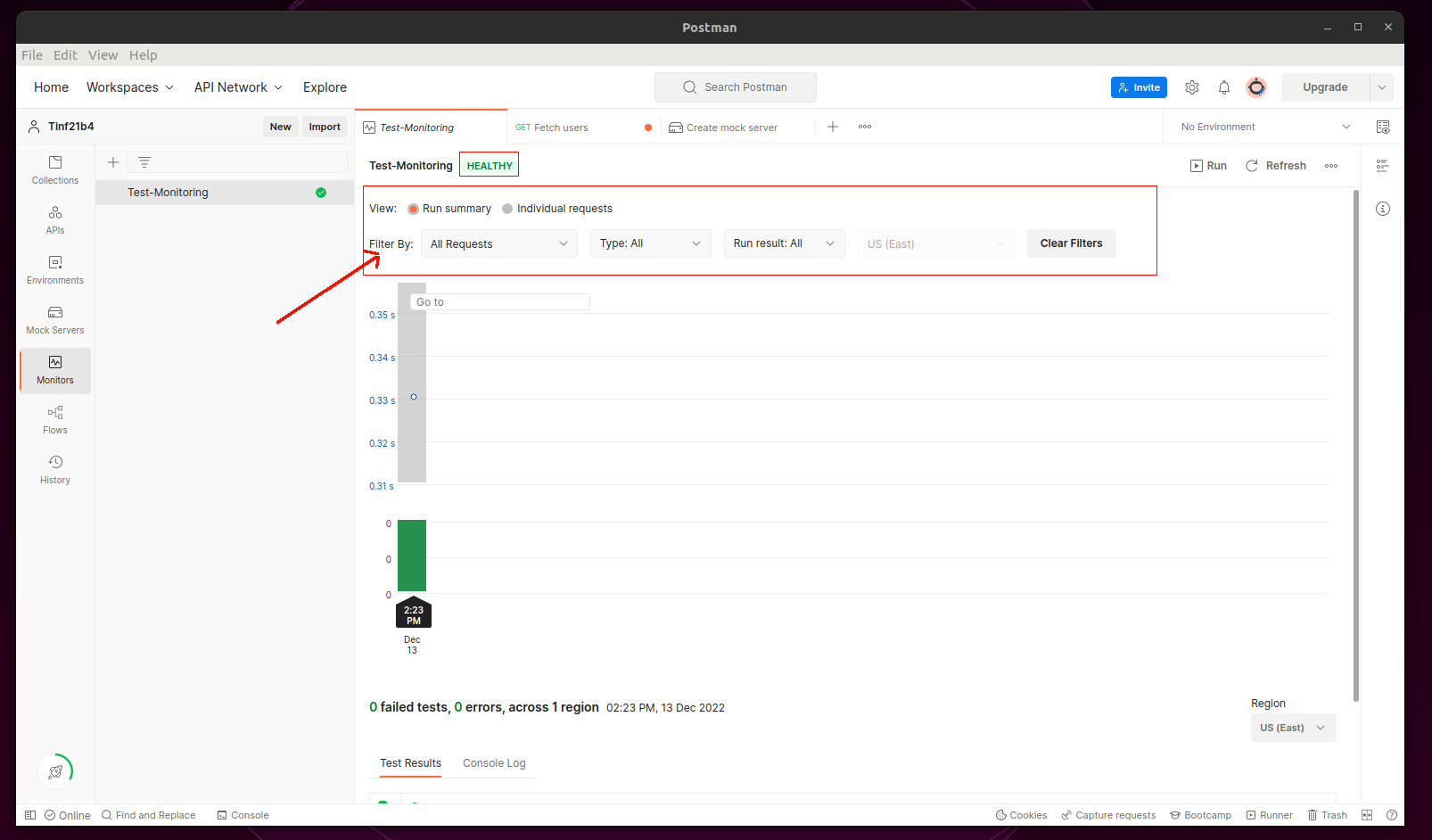Toggle Capture requests in status bar
This screenshot has width=1432, height=840.
[1108, 814]
